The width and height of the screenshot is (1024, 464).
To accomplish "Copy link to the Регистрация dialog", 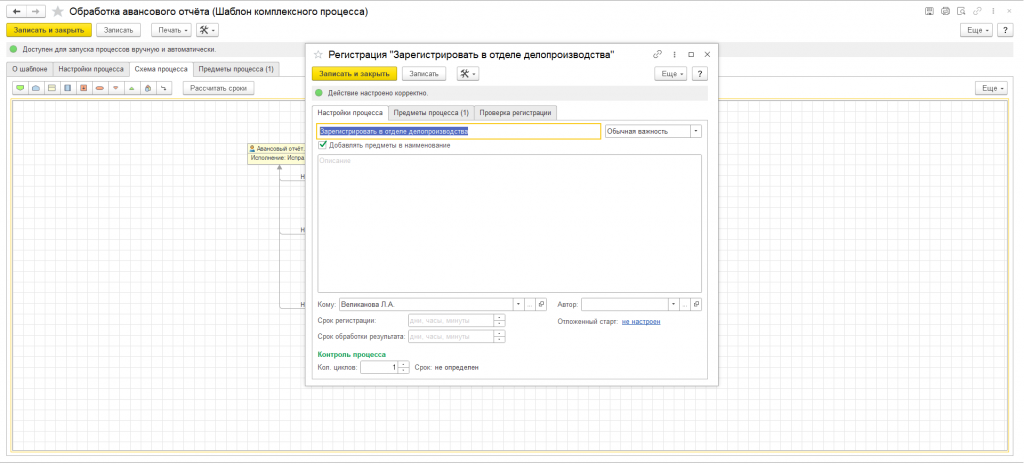I will pyautogui.click(x=657, y=54).
